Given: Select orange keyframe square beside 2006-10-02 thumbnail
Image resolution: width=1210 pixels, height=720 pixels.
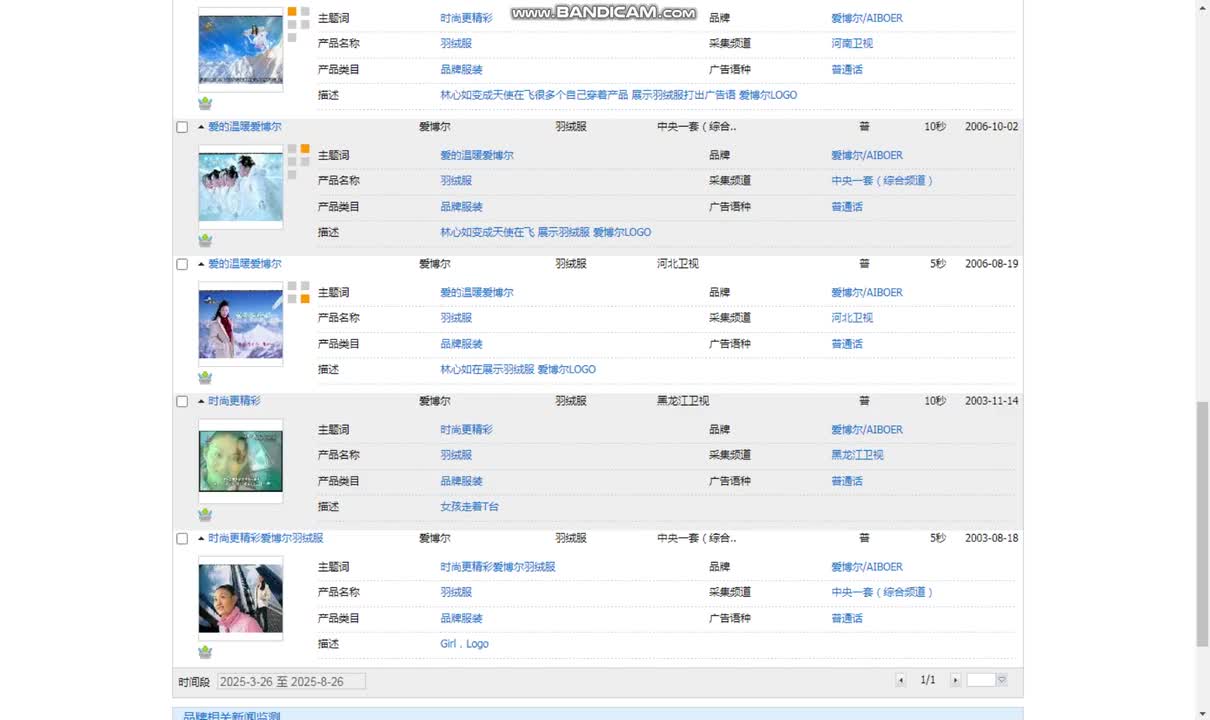Looking at the screenshot, I should pyautogui.click(x=305, y=149).
